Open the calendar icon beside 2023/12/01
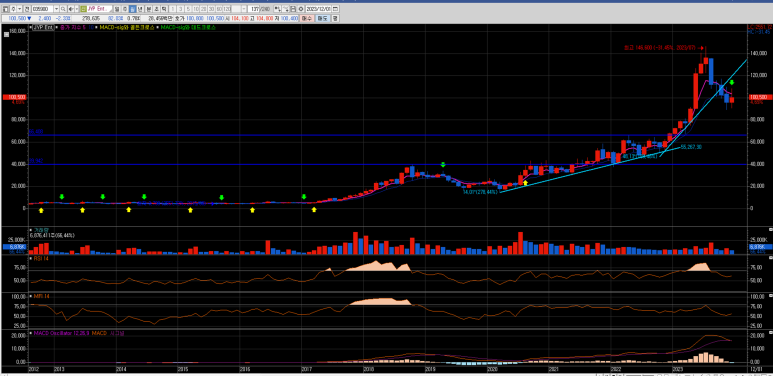 point(335,9)
